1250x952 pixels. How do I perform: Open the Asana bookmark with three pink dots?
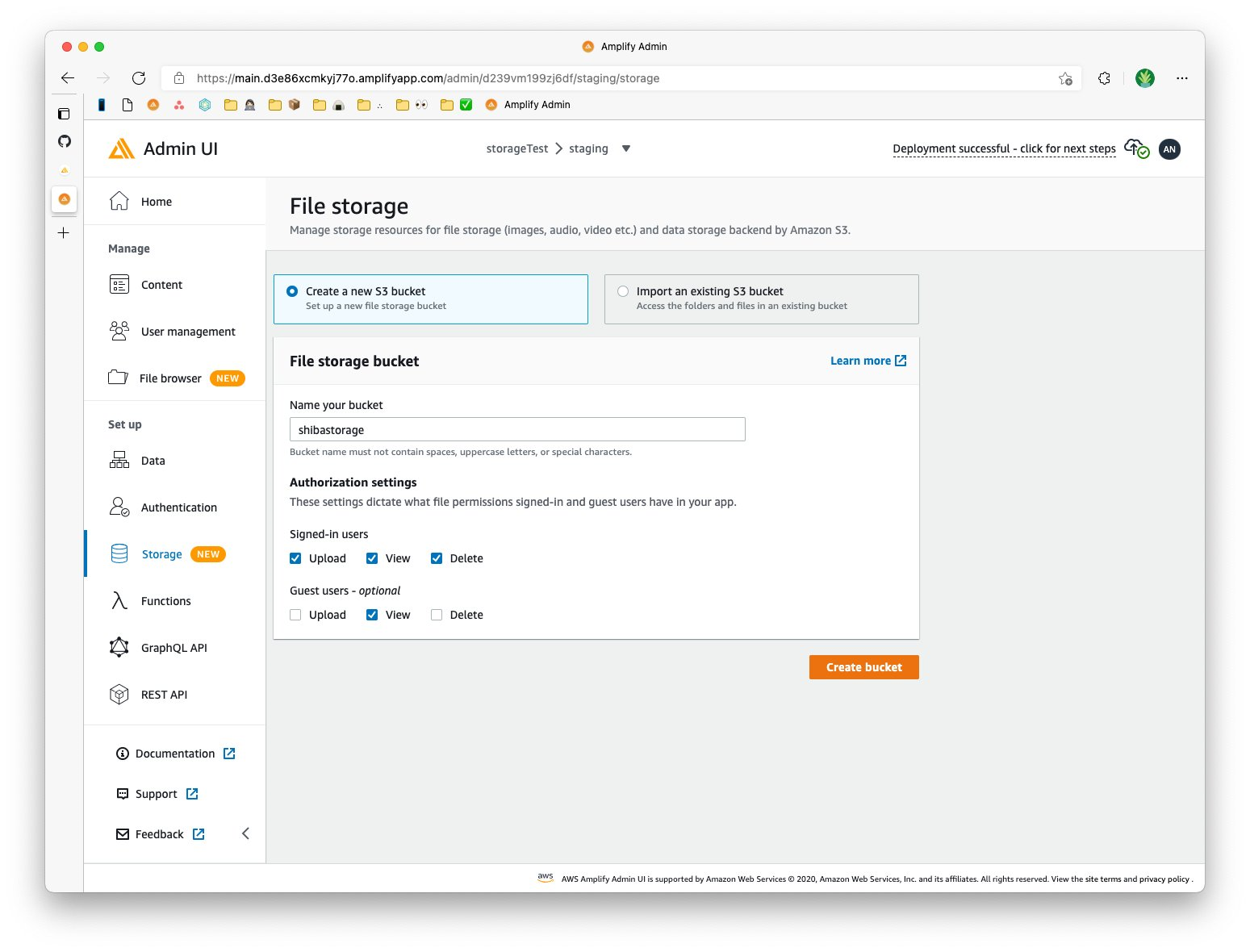coord(179,105)
